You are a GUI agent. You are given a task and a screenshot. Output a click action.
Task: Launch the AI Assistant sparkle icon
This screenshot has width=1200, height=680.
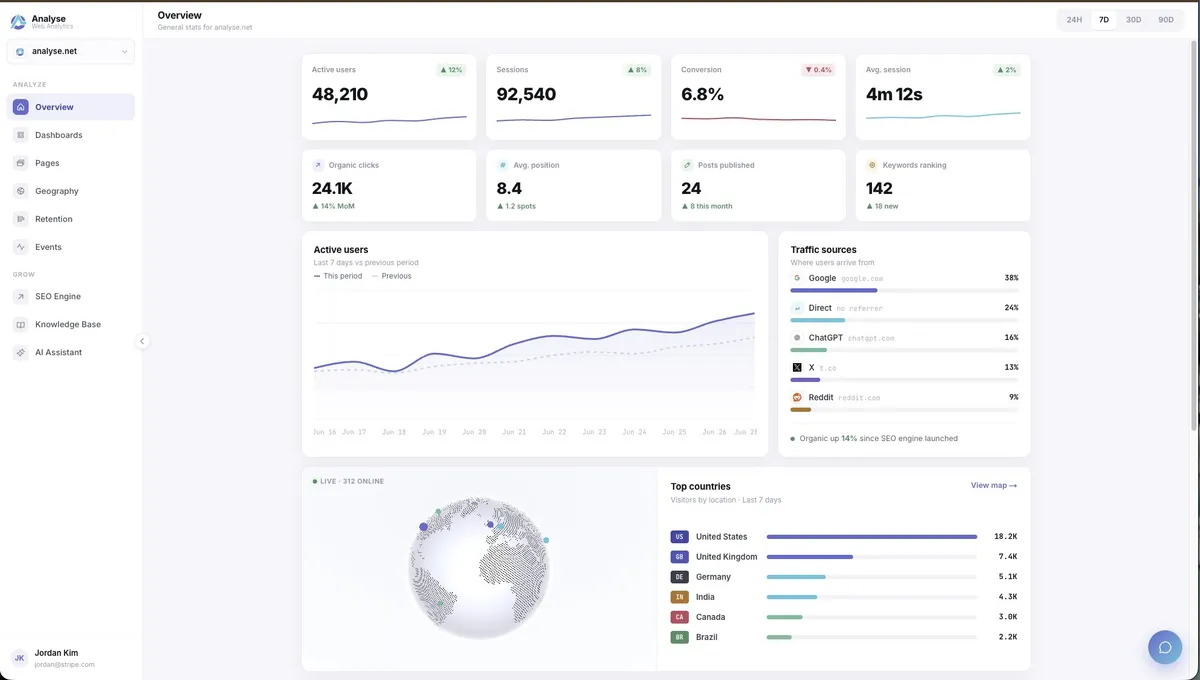point(21,352)
